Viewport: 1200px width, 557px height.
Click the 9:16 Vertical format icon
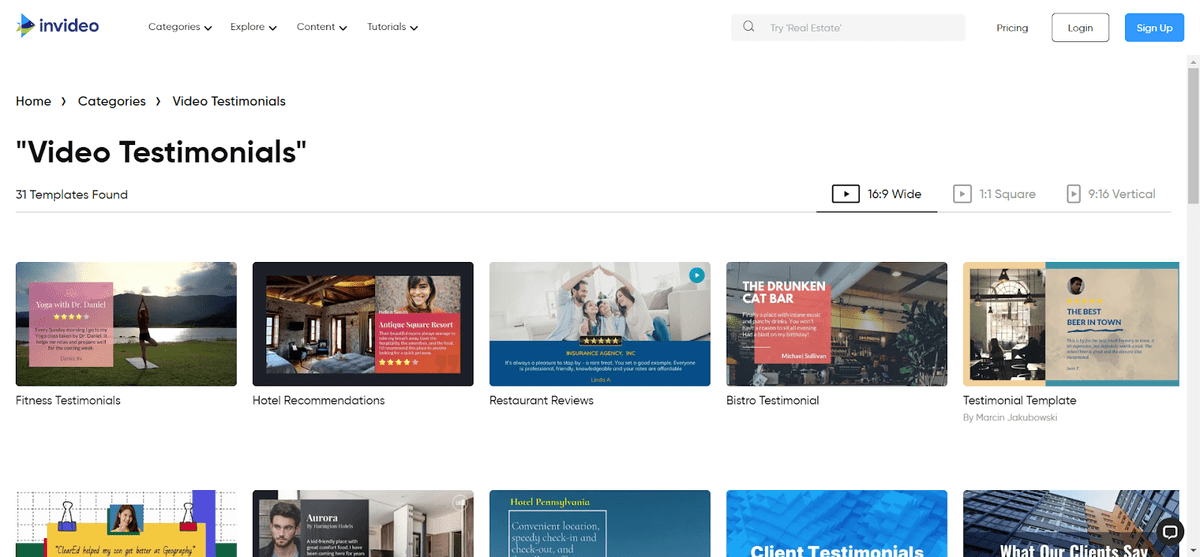[1073, 194]
